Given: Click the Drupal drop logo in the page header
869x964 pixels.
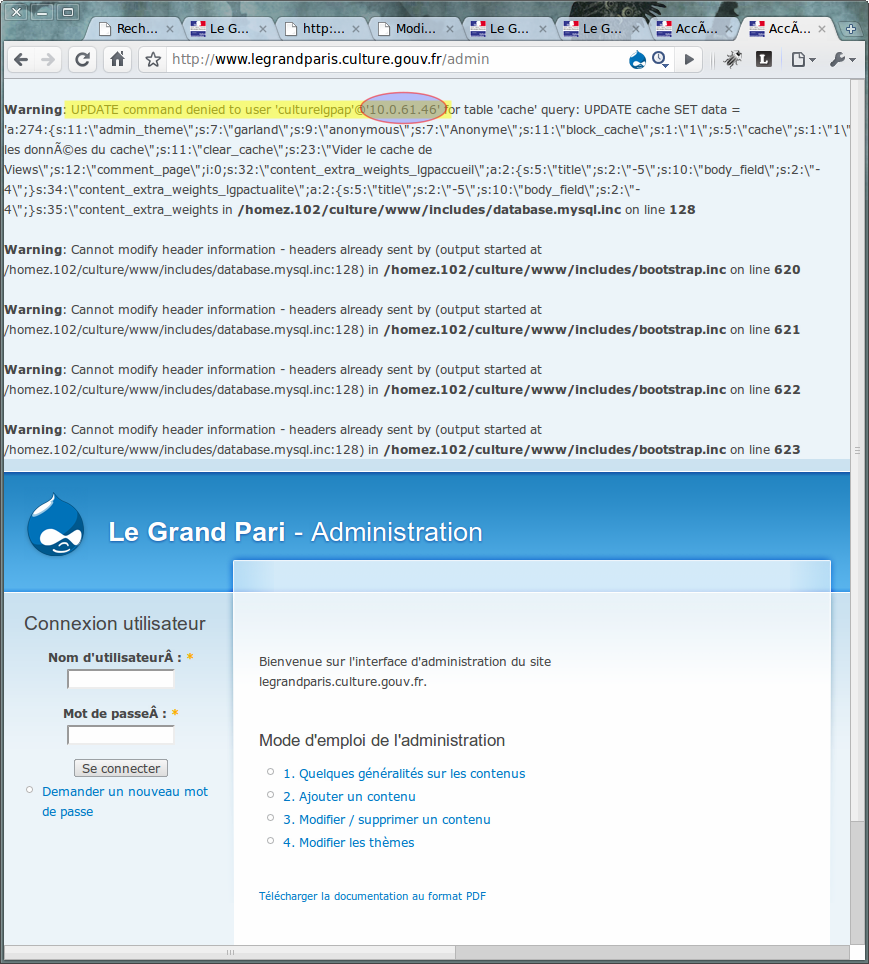Looking at the screenshot, I should point(56,525).
